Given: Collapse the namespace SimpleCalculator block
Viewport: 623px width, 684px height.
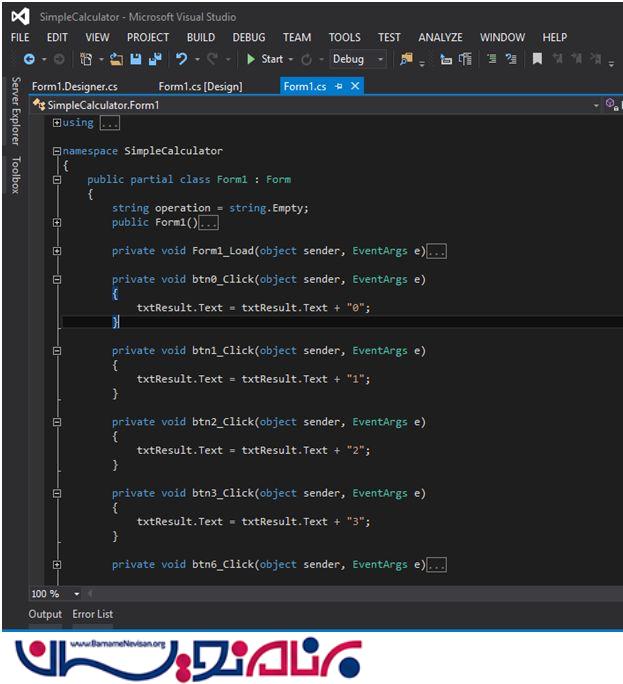Looking at the screenshot, I should point(57,151).
